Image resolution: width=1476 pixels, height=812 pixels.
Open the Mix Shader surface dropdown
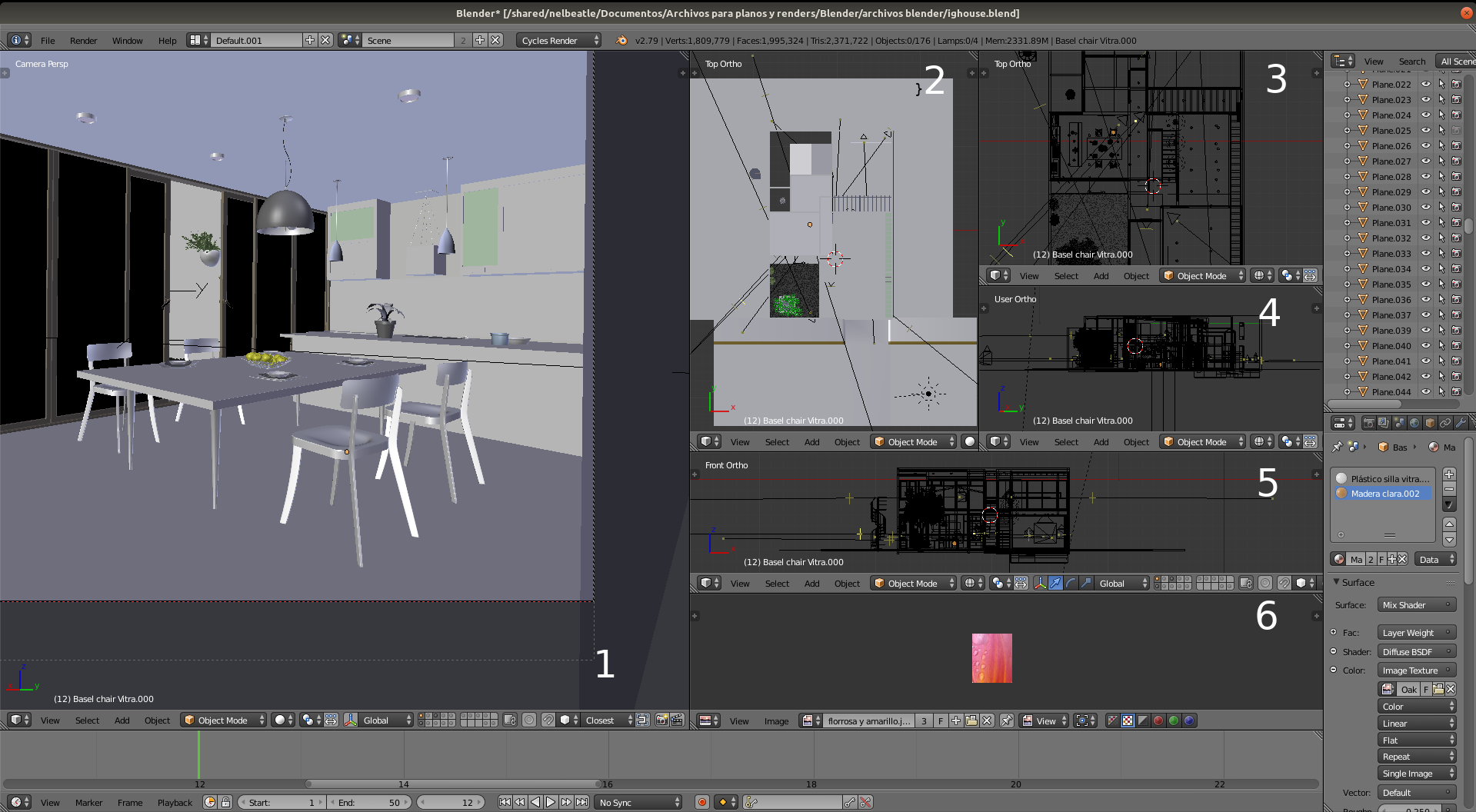[1416, 605]
